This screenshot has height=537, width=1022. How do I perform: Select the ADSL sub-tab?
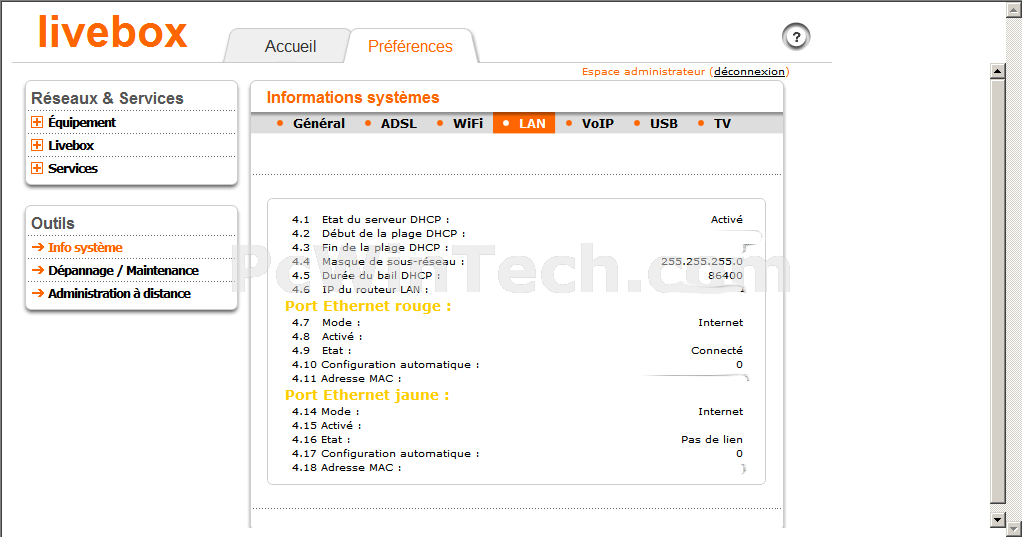pos(399,123)
